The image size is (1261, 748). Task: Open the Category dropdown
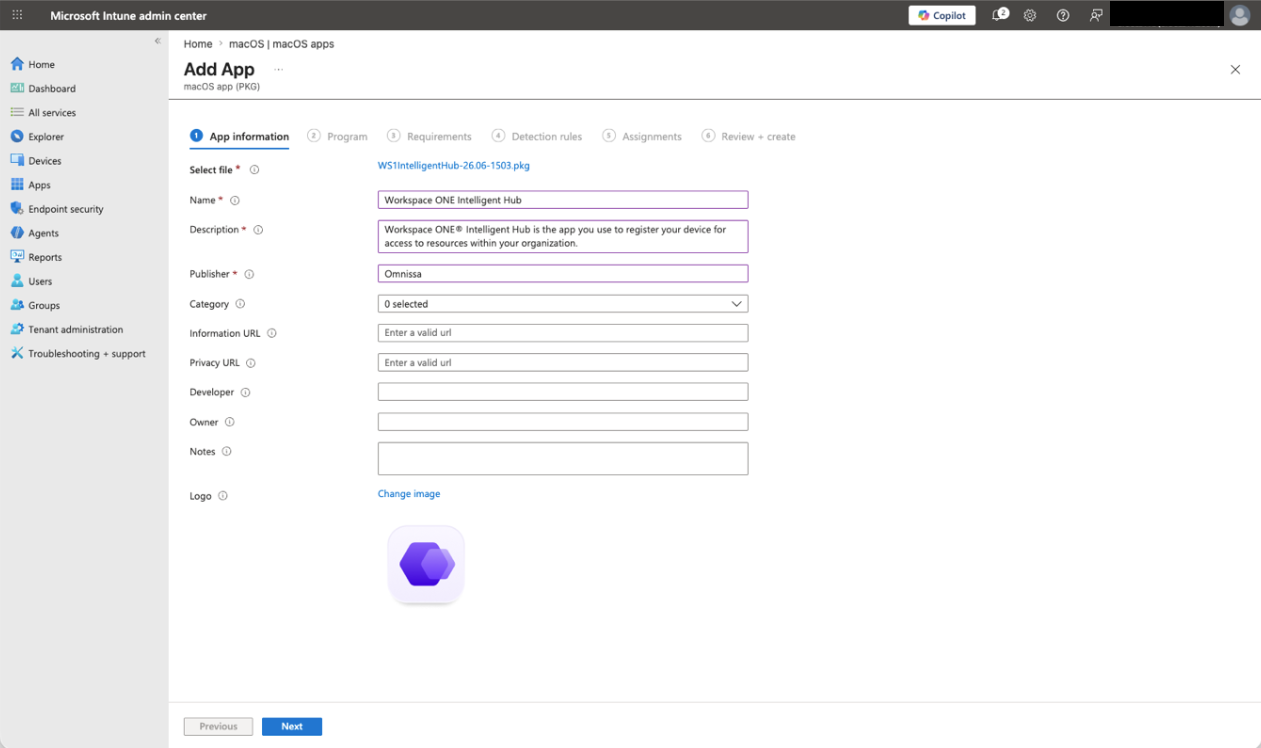pos(563,304)
